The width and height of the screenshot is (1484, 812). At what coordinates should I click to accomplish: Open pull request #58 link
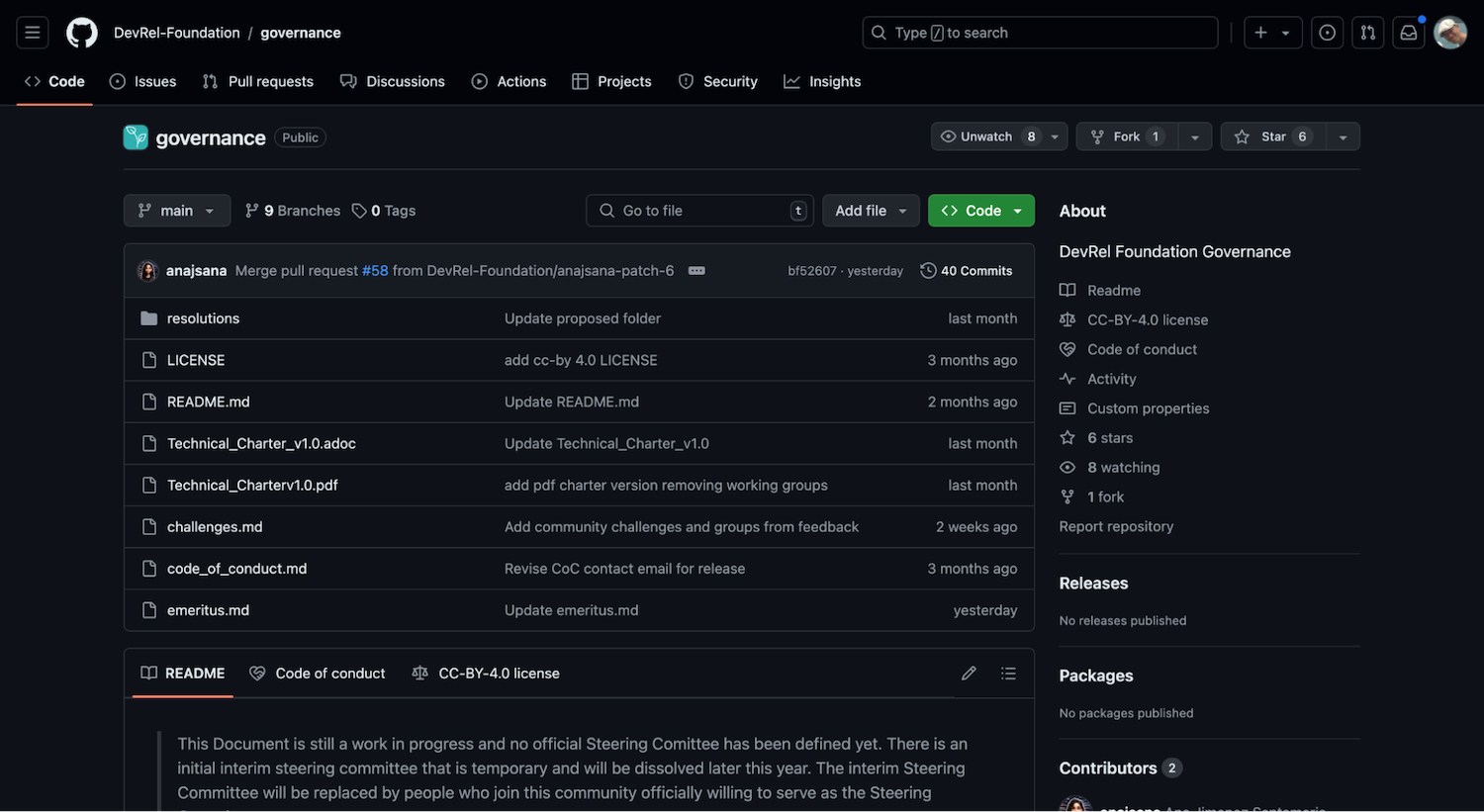point(375,271)
